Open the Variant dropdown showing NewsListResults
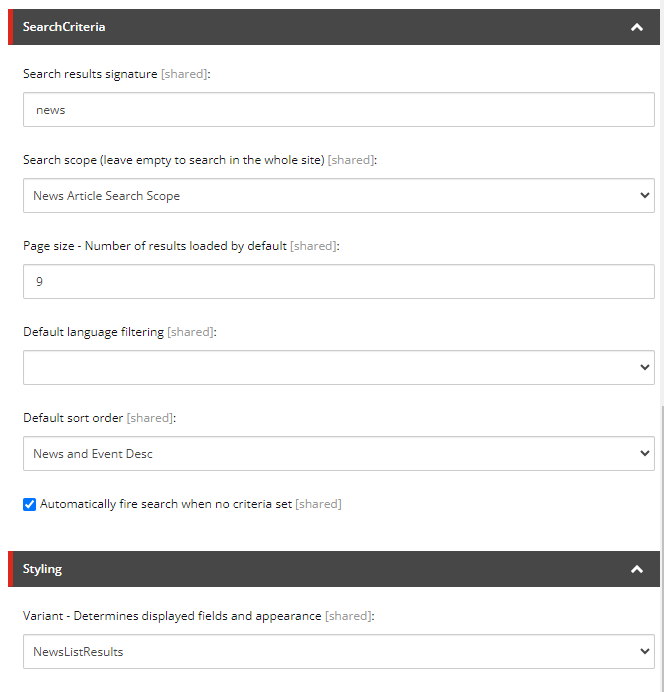This screenshot has width=664, height=692. click(x=338, y=651)
